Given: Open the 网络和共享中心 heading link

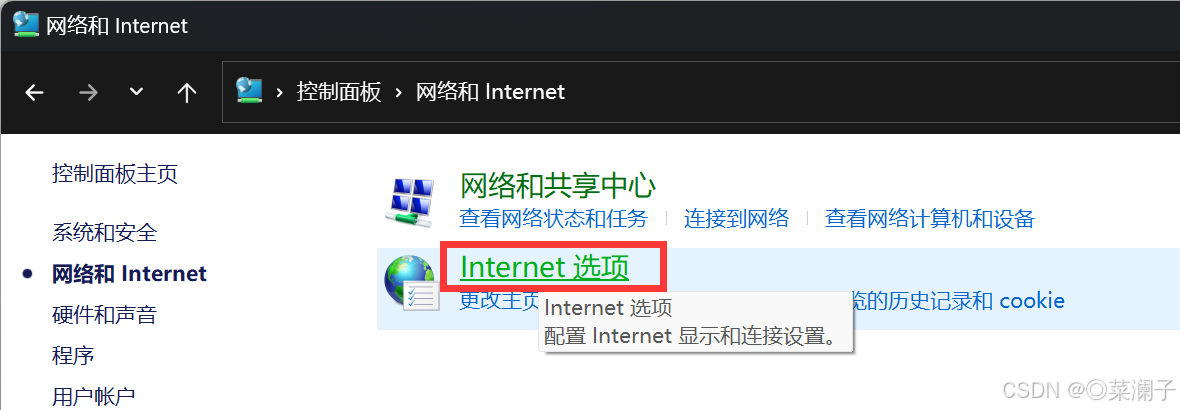Looking at the screenshot, I should click(558, 185).
